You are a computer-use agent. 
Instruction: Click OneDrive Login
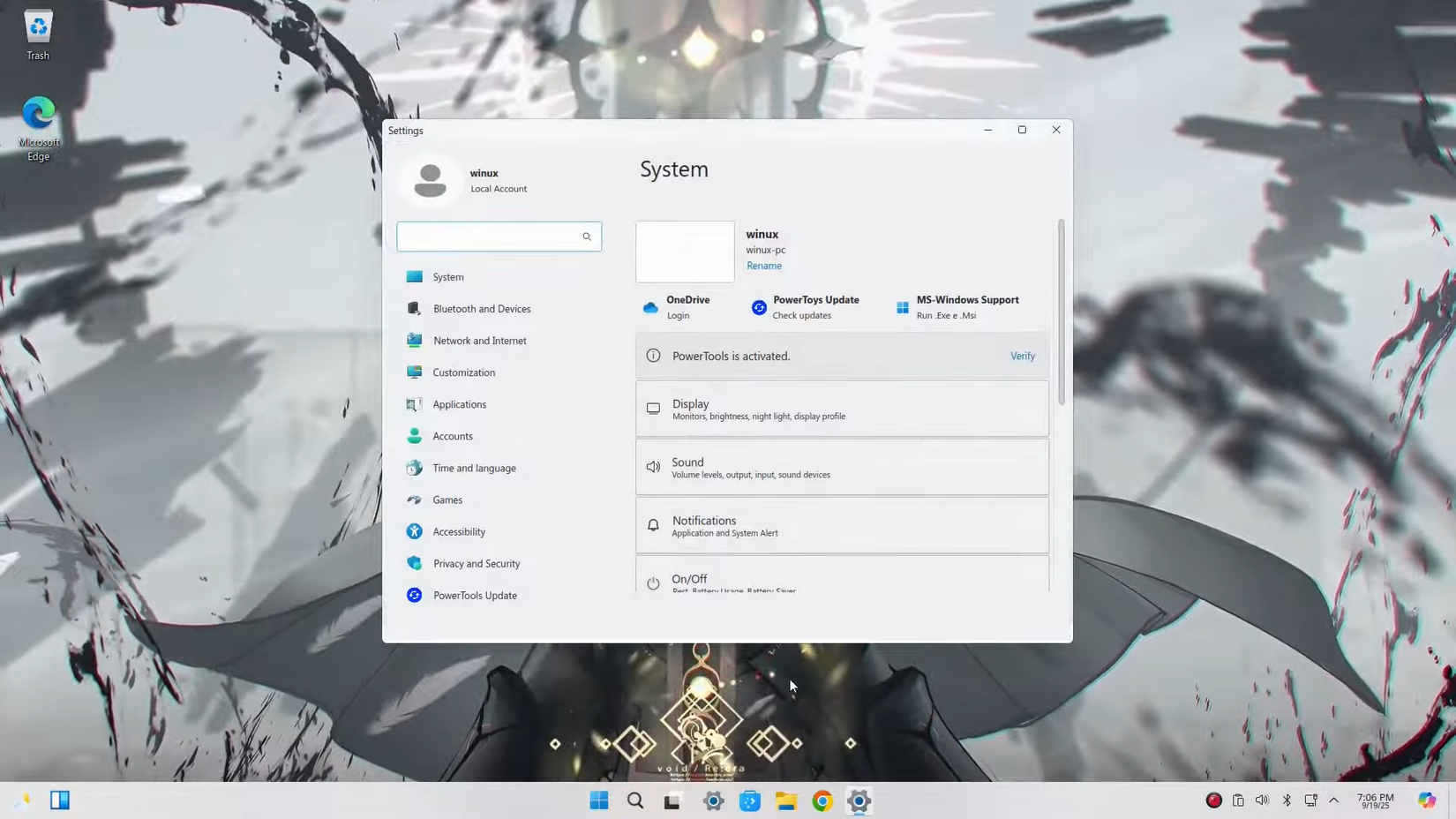tap(677, 306)
